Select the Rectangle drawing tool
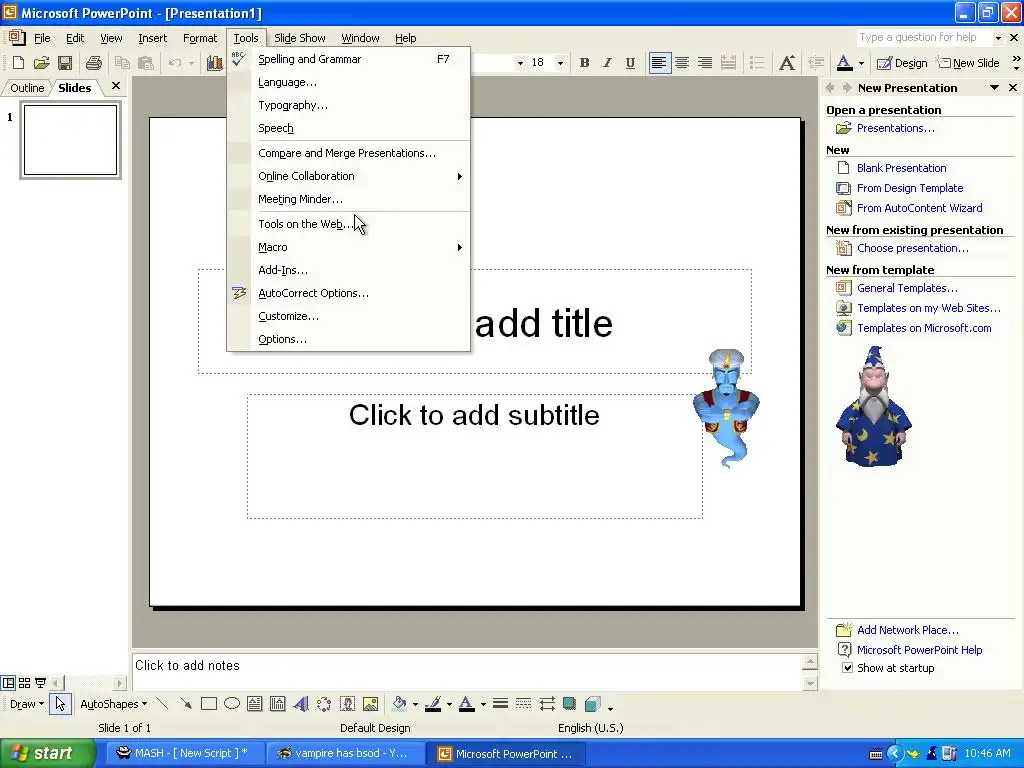Viewport: 1024px width, 768px height. coord(209,704)
